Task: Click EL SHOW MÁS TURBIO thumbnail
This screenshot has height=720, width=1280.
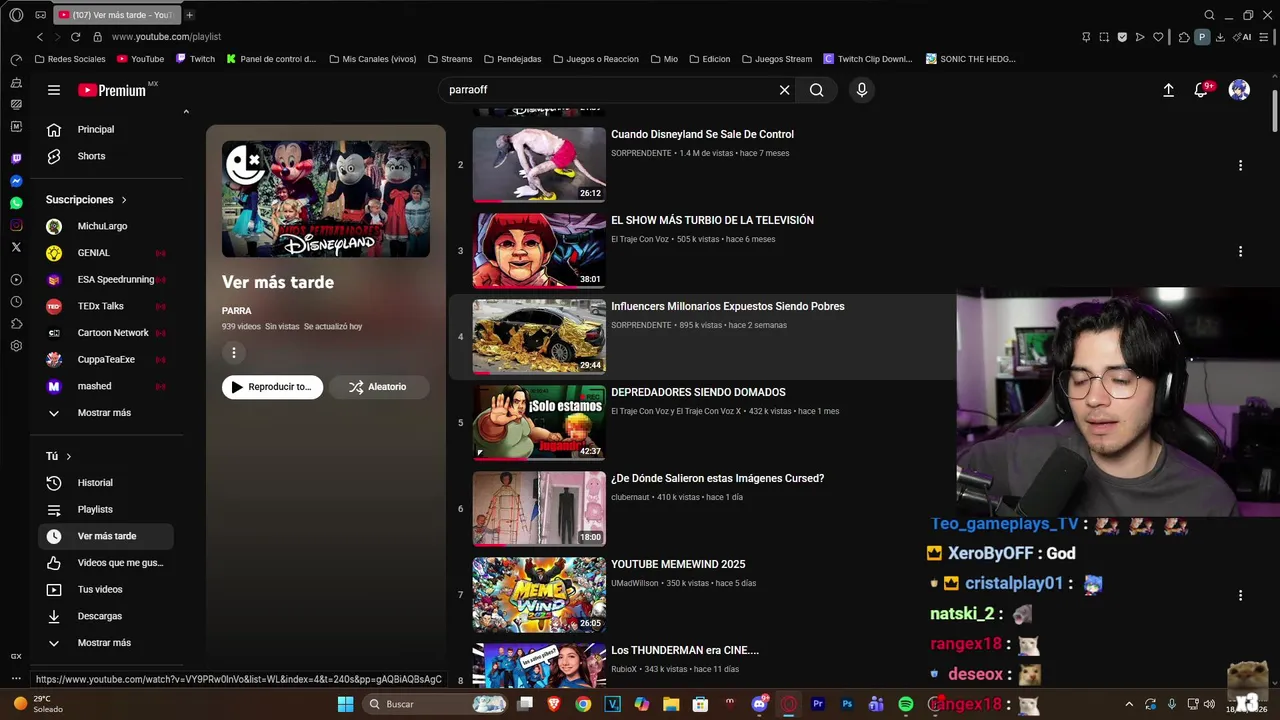Action: [x=539, y=250]
